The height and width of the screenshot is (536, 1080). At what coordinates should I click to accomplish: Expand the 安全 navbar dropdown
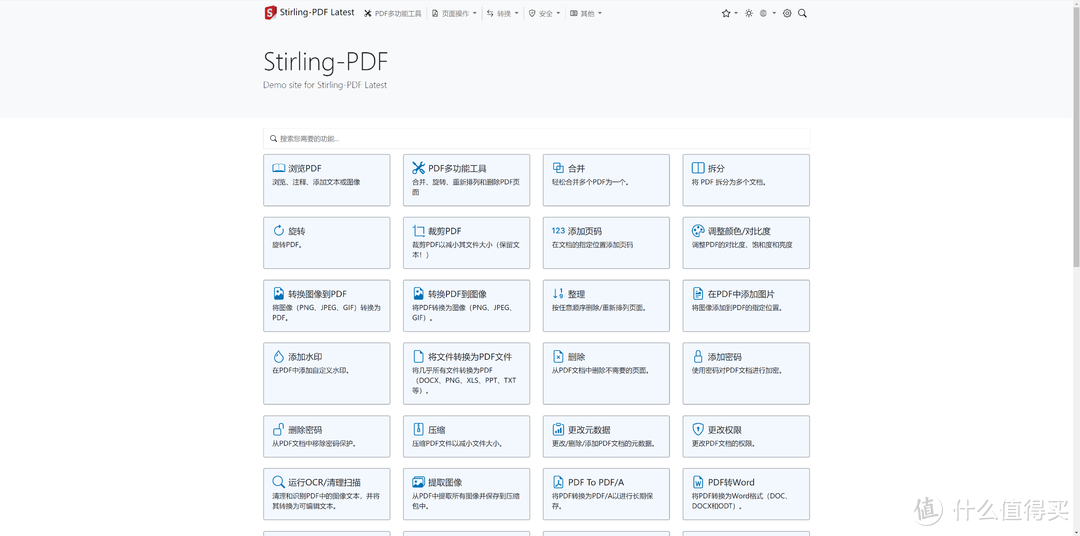(544, 13)
